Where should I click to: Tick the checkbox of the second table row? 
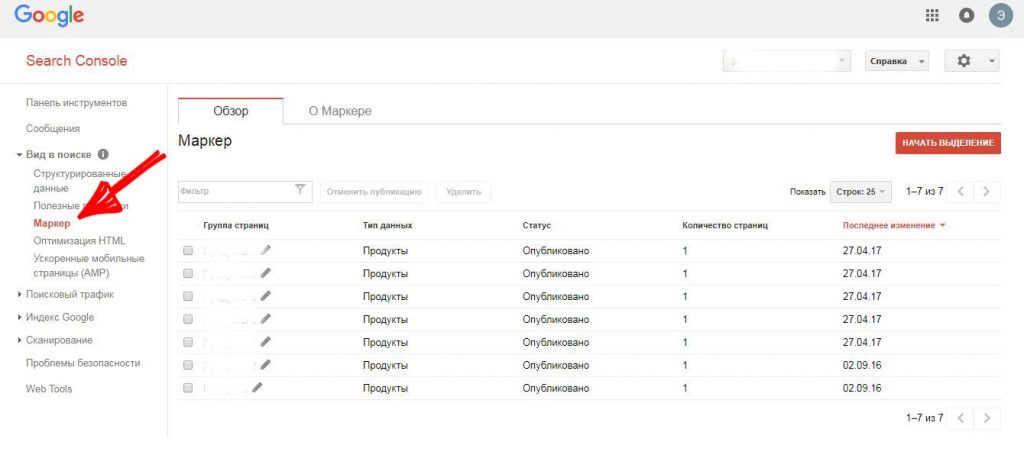[x=188, y=274]
